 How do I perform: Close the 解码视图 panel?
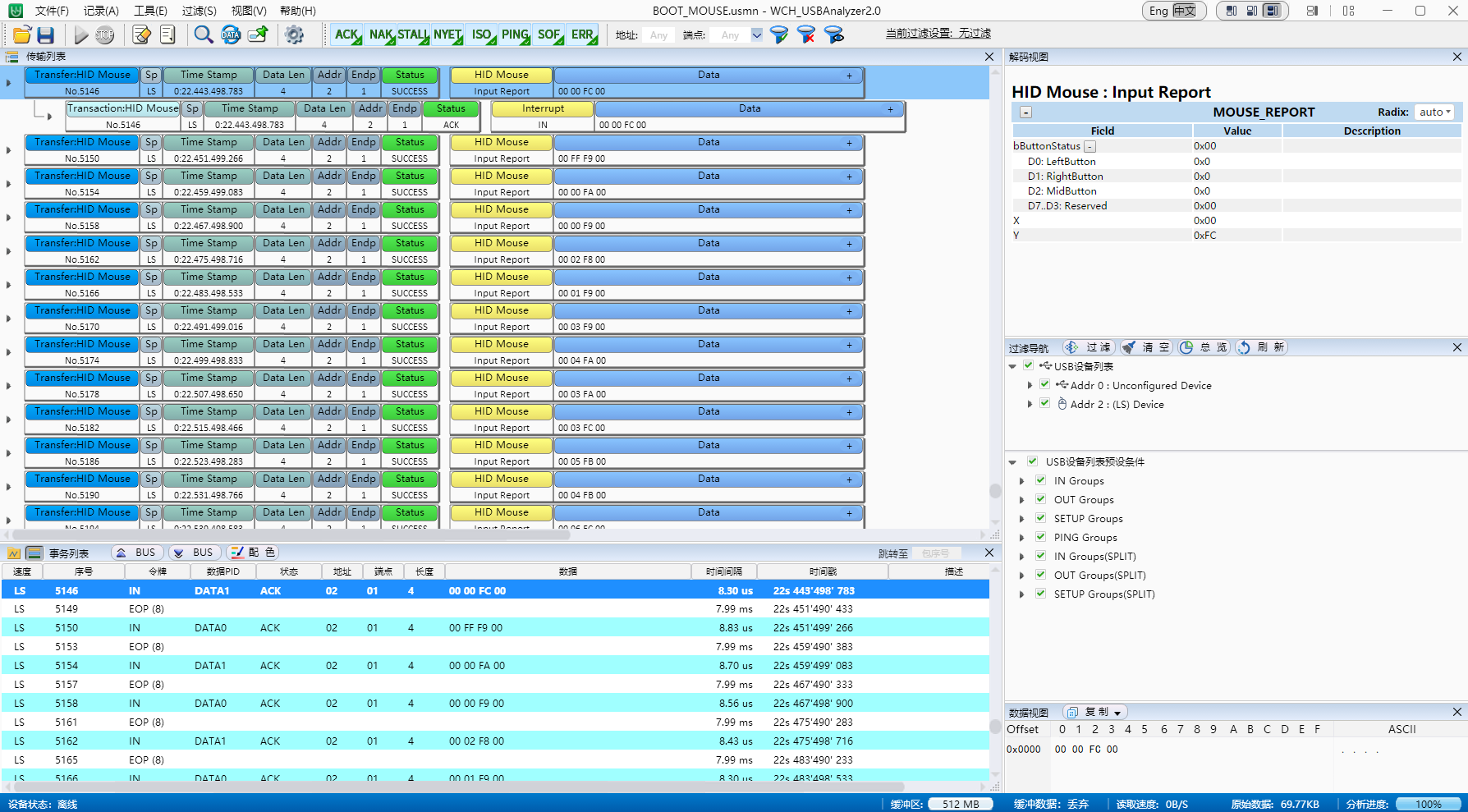1457,57
